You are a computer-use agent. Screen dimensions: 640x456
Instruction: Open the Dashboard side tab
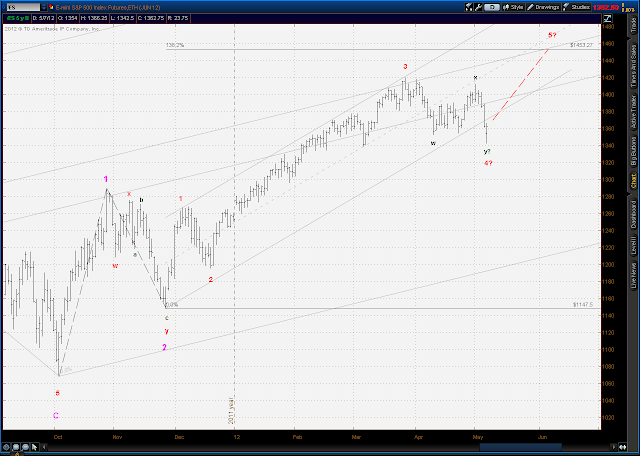pyautogui.click(x=634, y=216)
